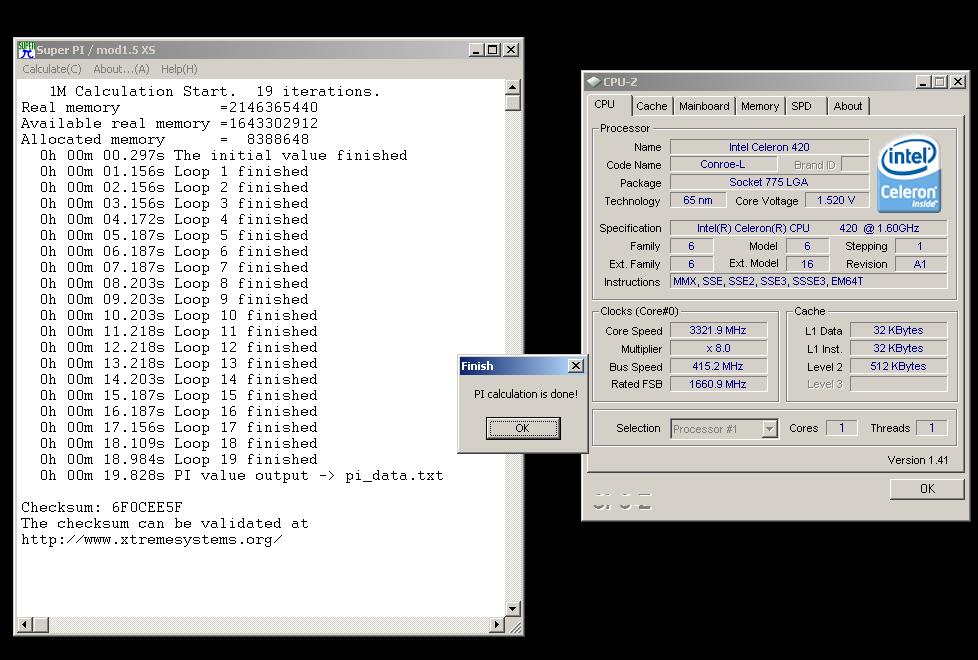Image resolution: width=978 pixels, height=660 pixels.
Task: Click the 'Allocated memory = 8388648' line
Action: pos(165,140)
